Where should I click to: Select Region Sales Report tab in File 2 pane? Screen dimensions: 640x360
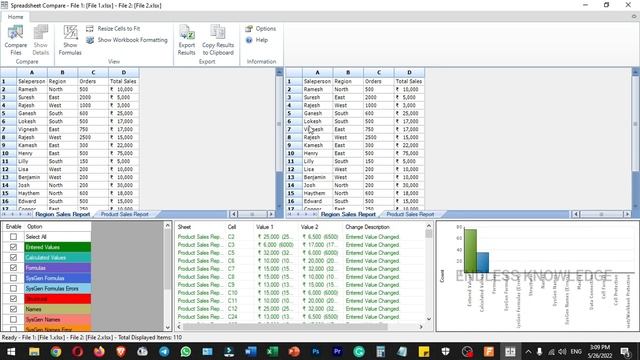(x=348, y=214)
